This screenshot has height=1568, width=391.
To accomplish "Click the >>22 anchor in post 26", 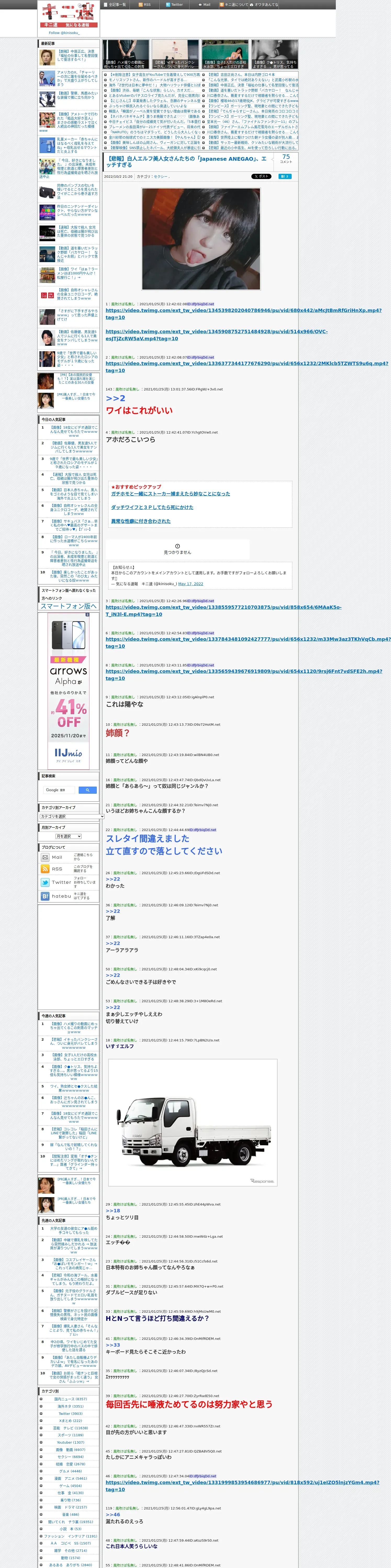I will point(113,879).
